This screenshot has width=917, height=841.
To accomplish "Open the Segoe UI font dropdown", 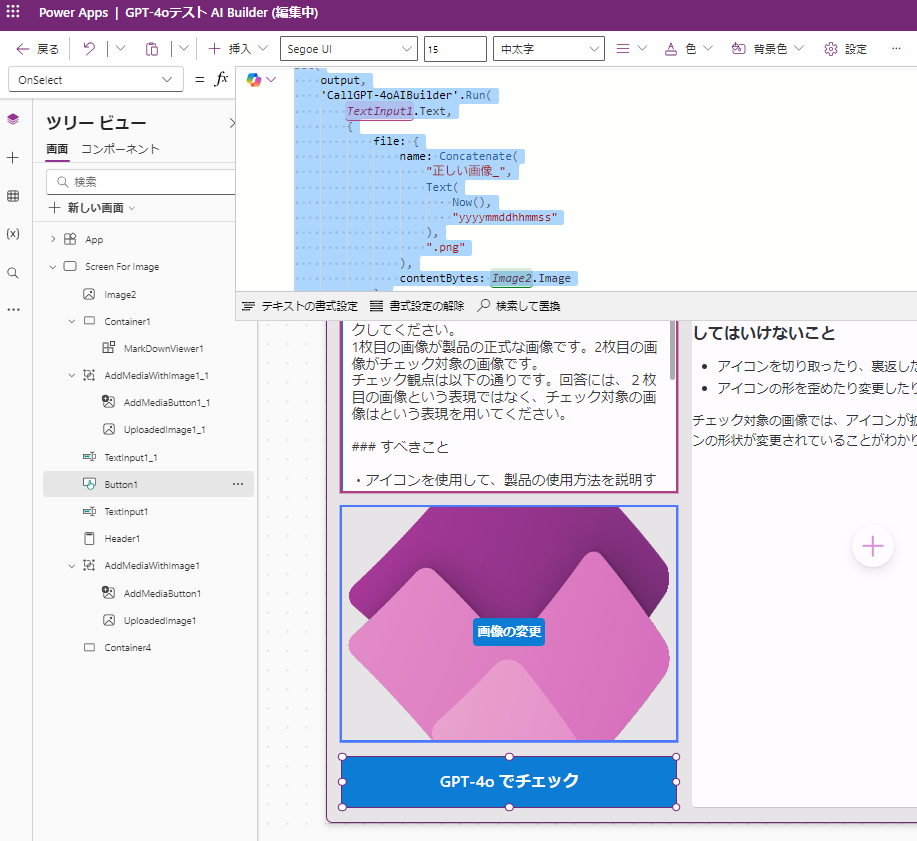I will coord(349,49).
